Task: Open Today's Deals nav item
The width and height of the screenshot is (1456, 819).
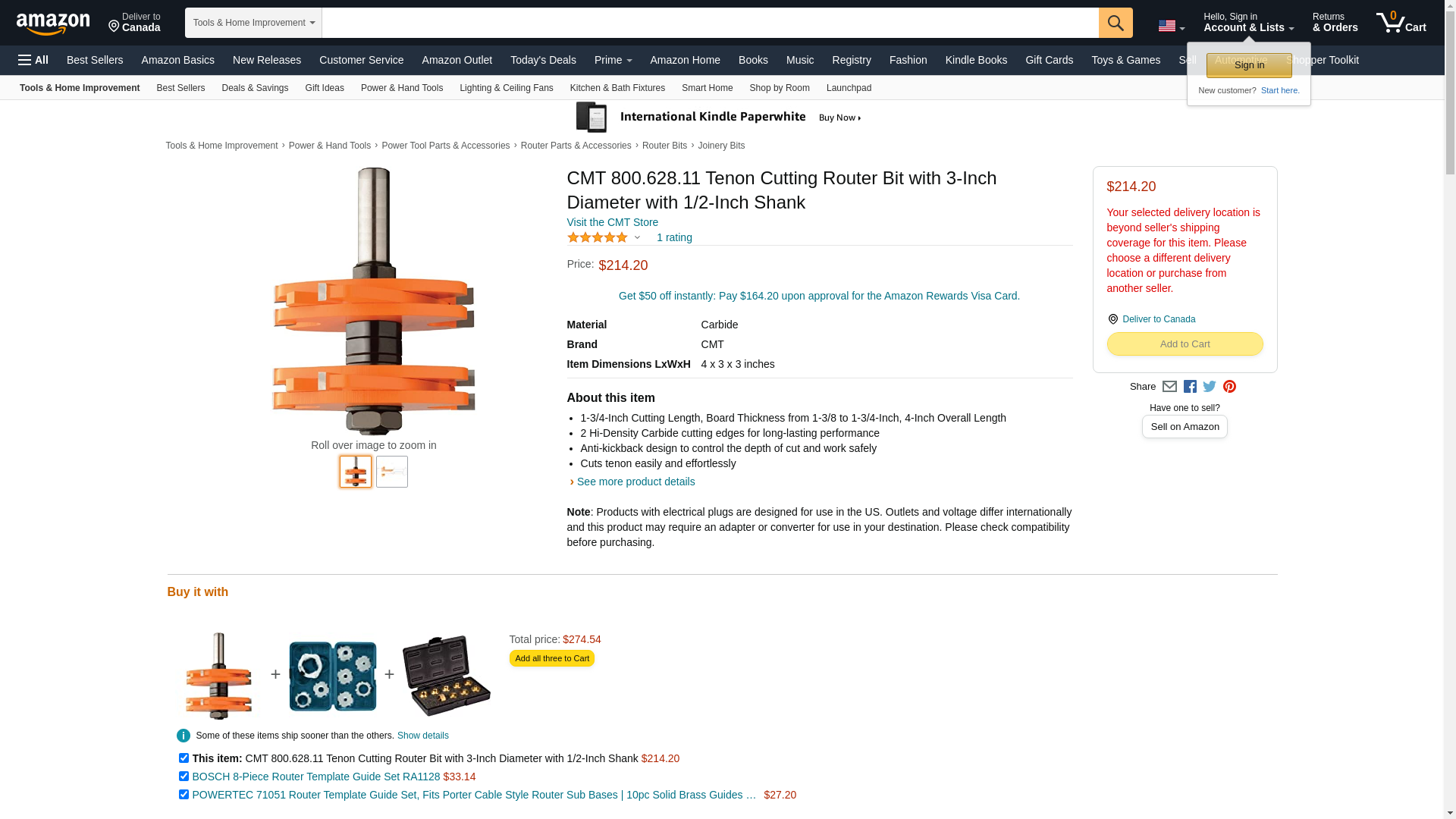Action: pyautogui.click(x=543, y=60)
